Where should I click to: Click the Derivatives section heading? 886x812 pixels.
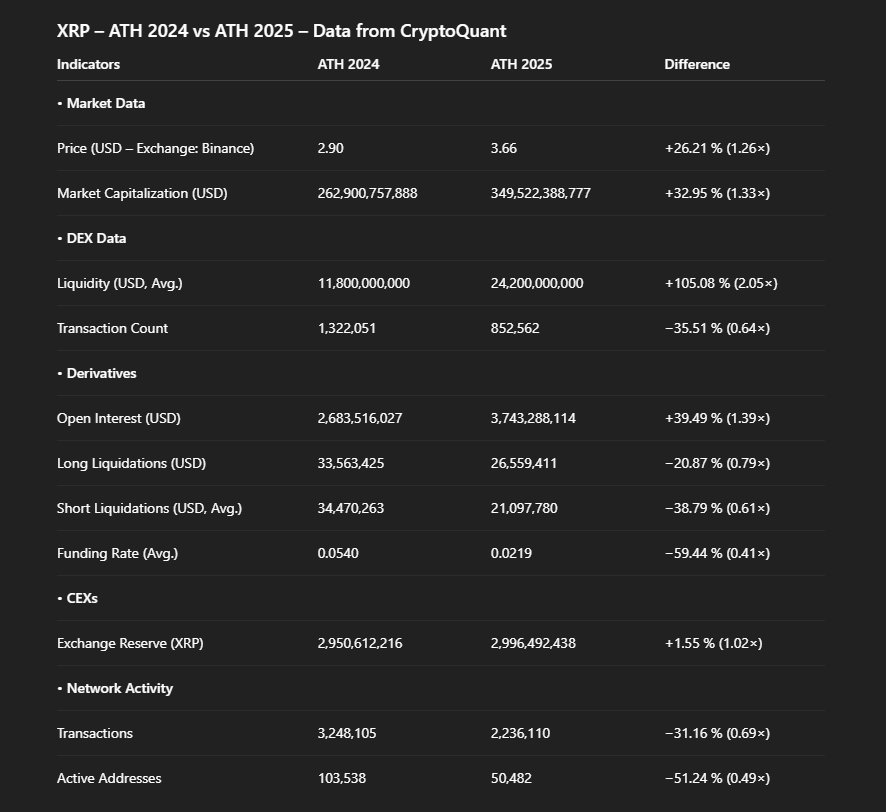pyautogui.click(x=101, y=373)
